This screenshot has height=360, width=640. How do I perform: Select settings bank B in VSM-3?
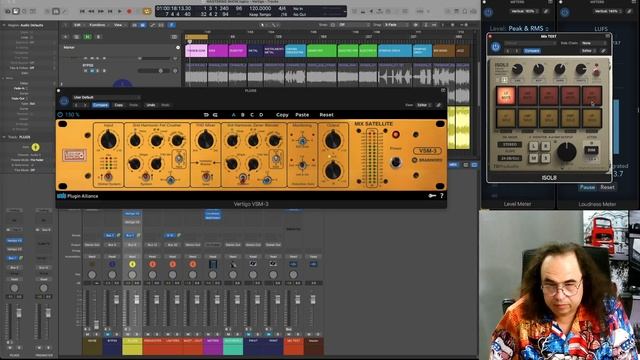pos(242,115)
